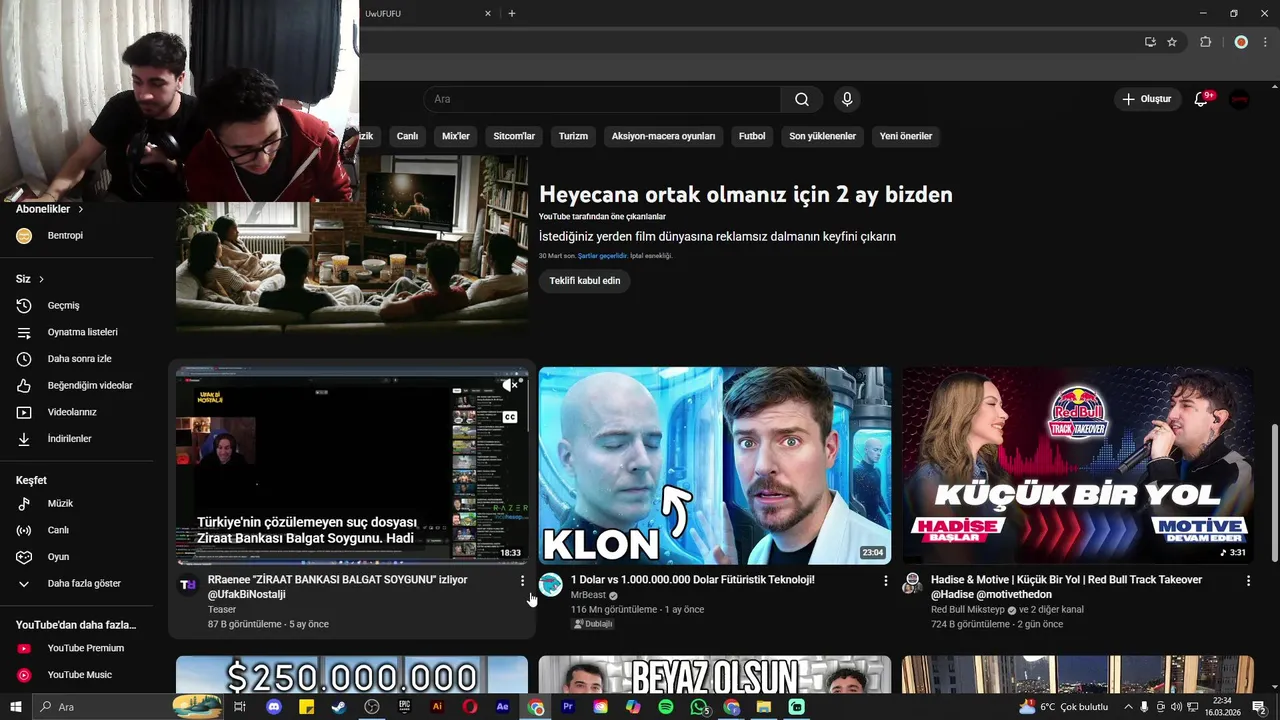Click the search magnifier button
This screenshot has height=720, width=1280.
coord(802,99)
